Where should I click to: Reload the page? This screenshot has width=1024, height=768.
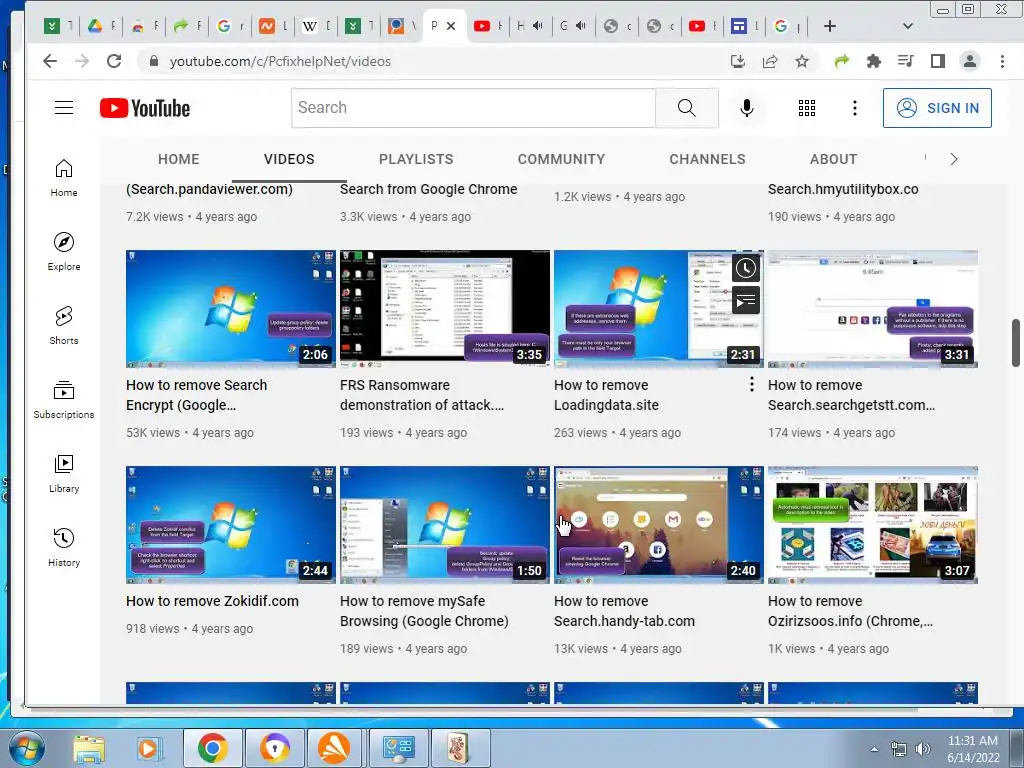(114, 61)
